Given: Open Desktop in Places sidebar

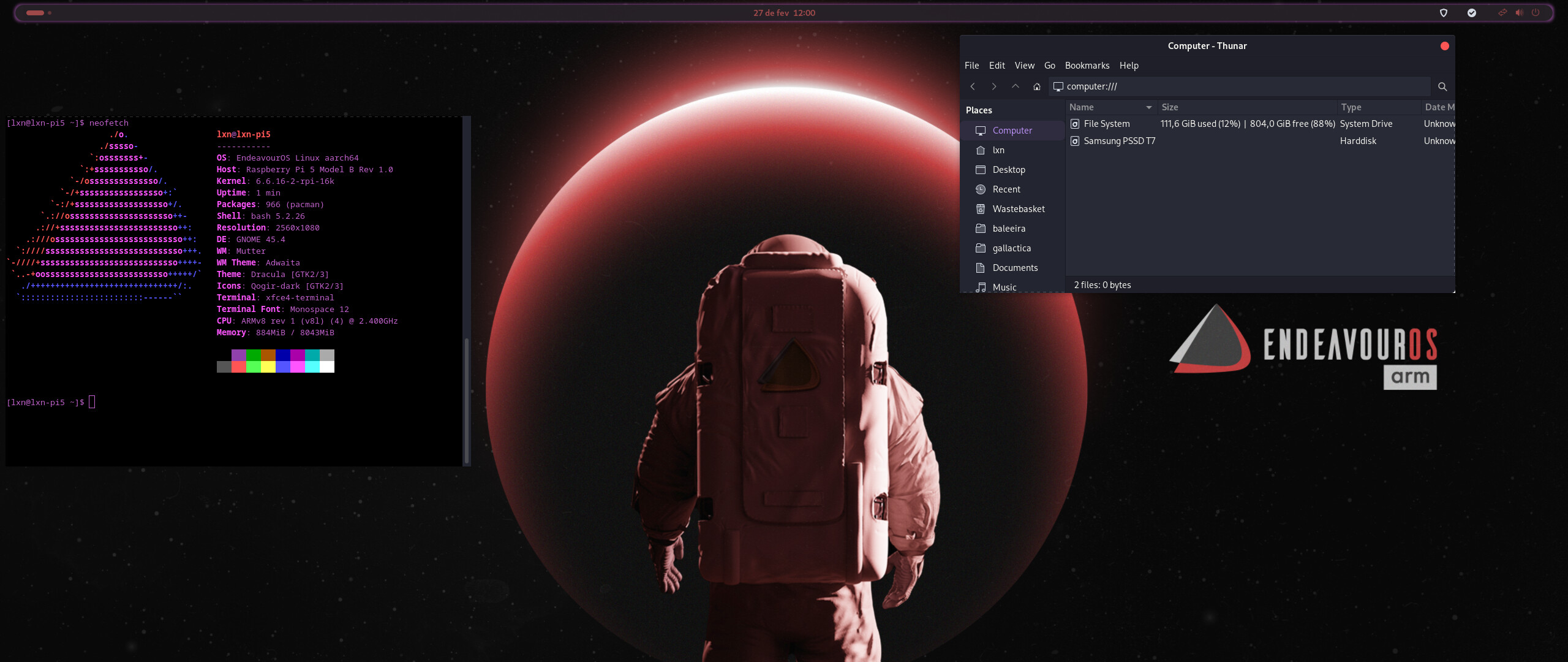Looking at the screenshot, I should tap(1012, 170).
